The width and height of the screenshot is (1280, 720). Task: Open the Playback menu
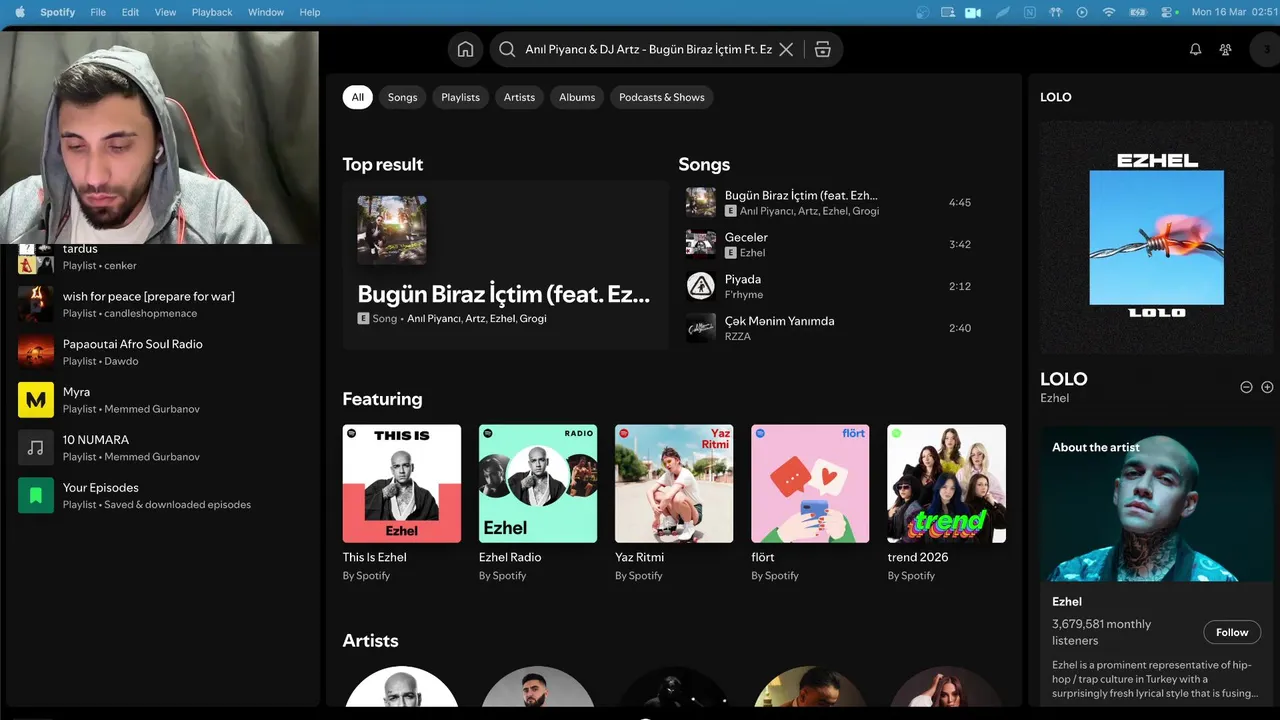coord(212,12)
